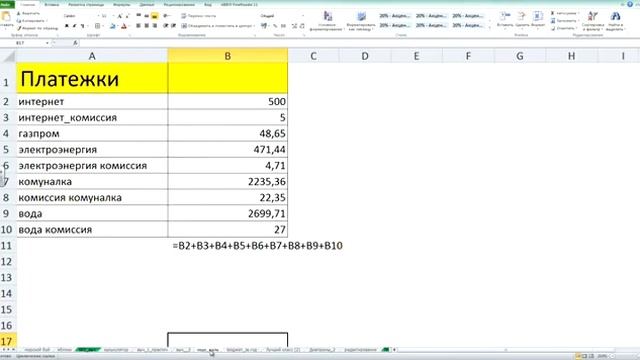Apply comma thousands separator style

(283, 26)
